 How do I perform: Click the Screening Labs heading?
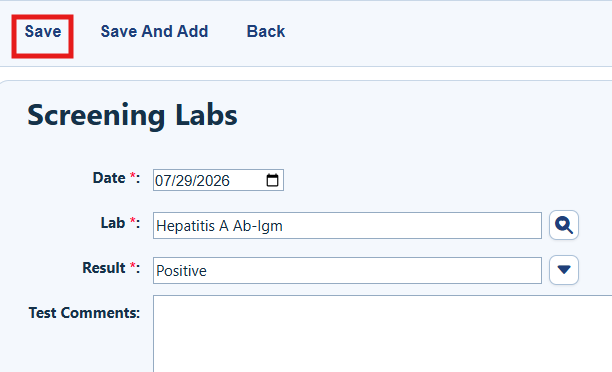[x=132, y=116]
